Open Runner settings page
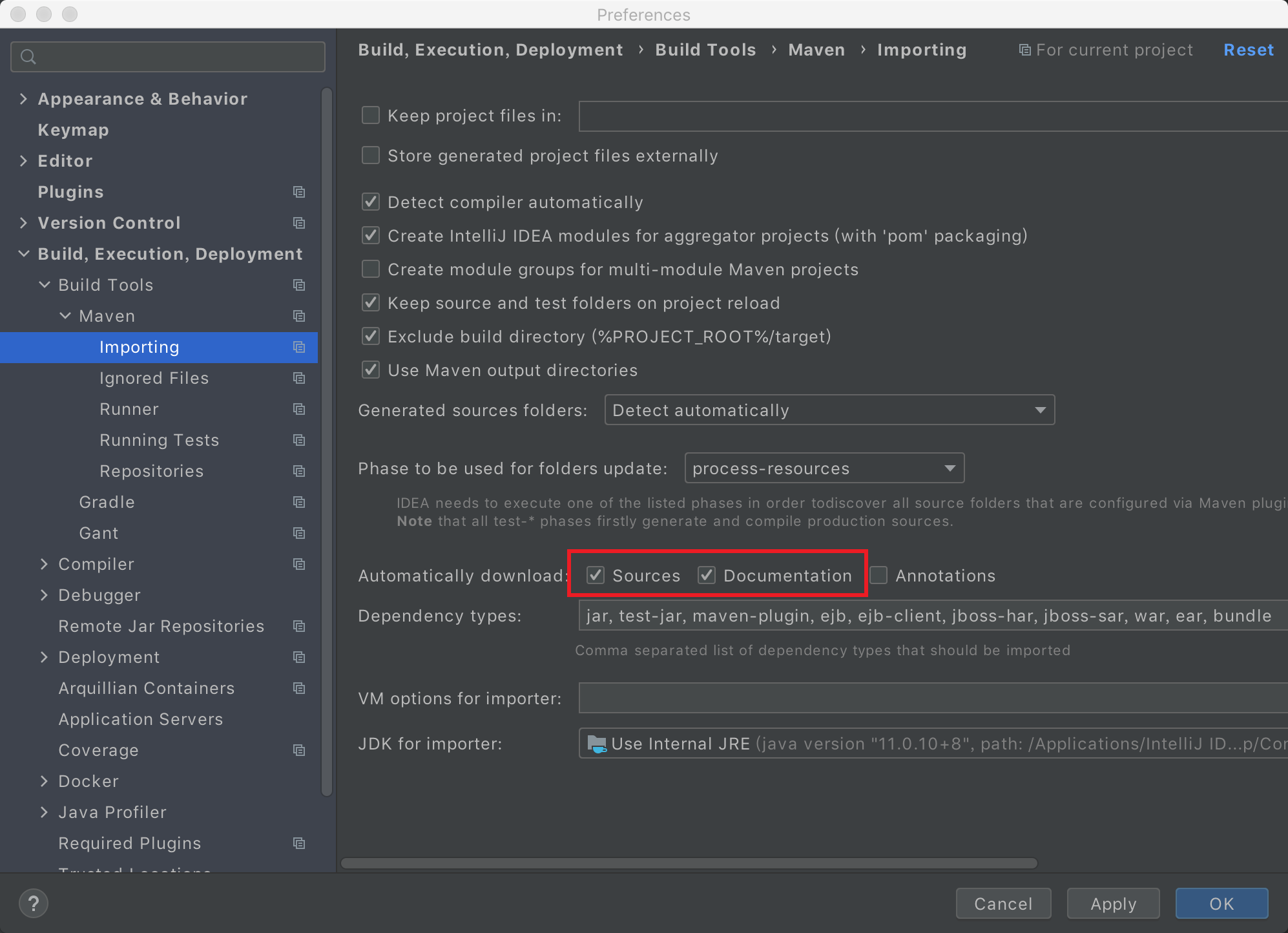 (x=129, y=409)
